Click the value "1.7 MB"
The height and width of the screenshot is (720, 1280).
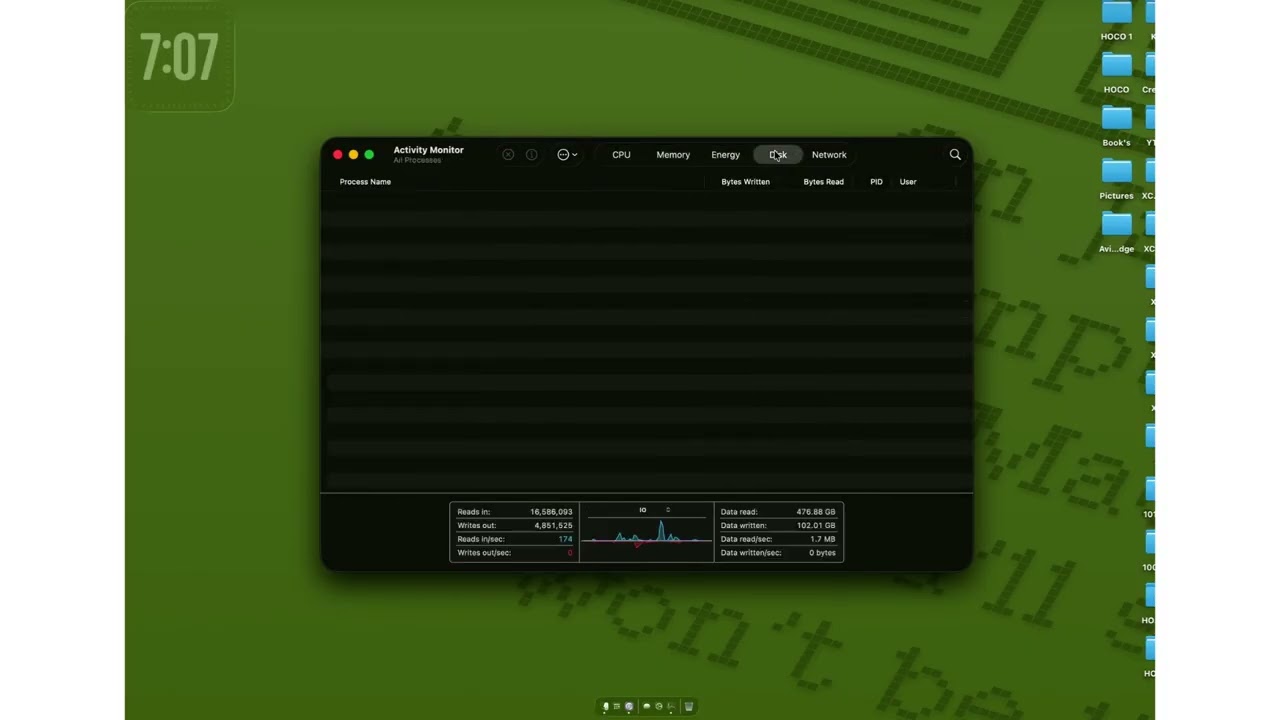(x=823, y=539)
